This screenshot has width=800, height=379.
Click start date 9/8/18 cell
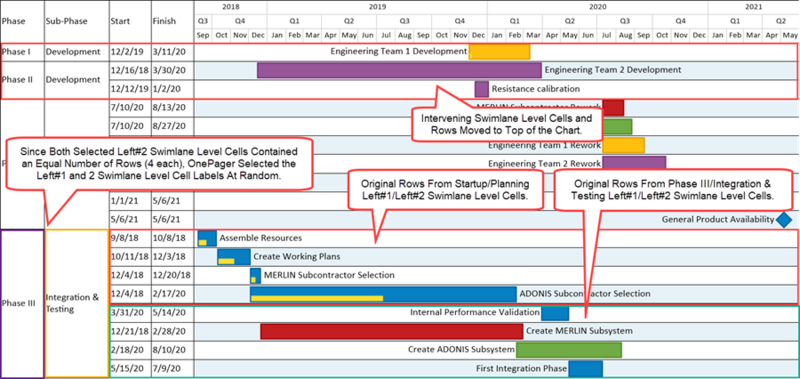point(130,238)
